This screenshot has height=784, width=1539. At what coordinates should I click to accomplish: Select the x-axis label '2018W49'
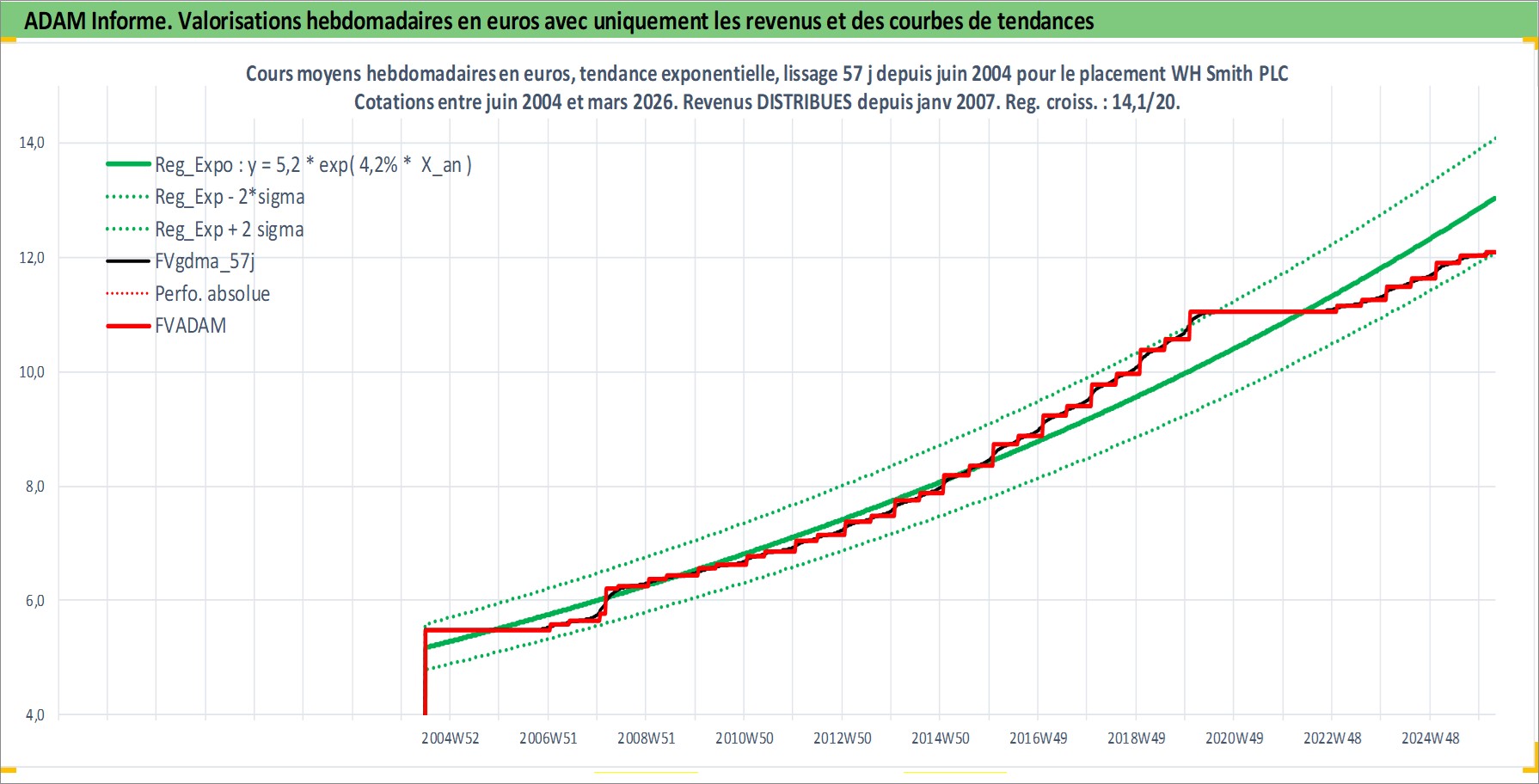(x=1136, y=738)
